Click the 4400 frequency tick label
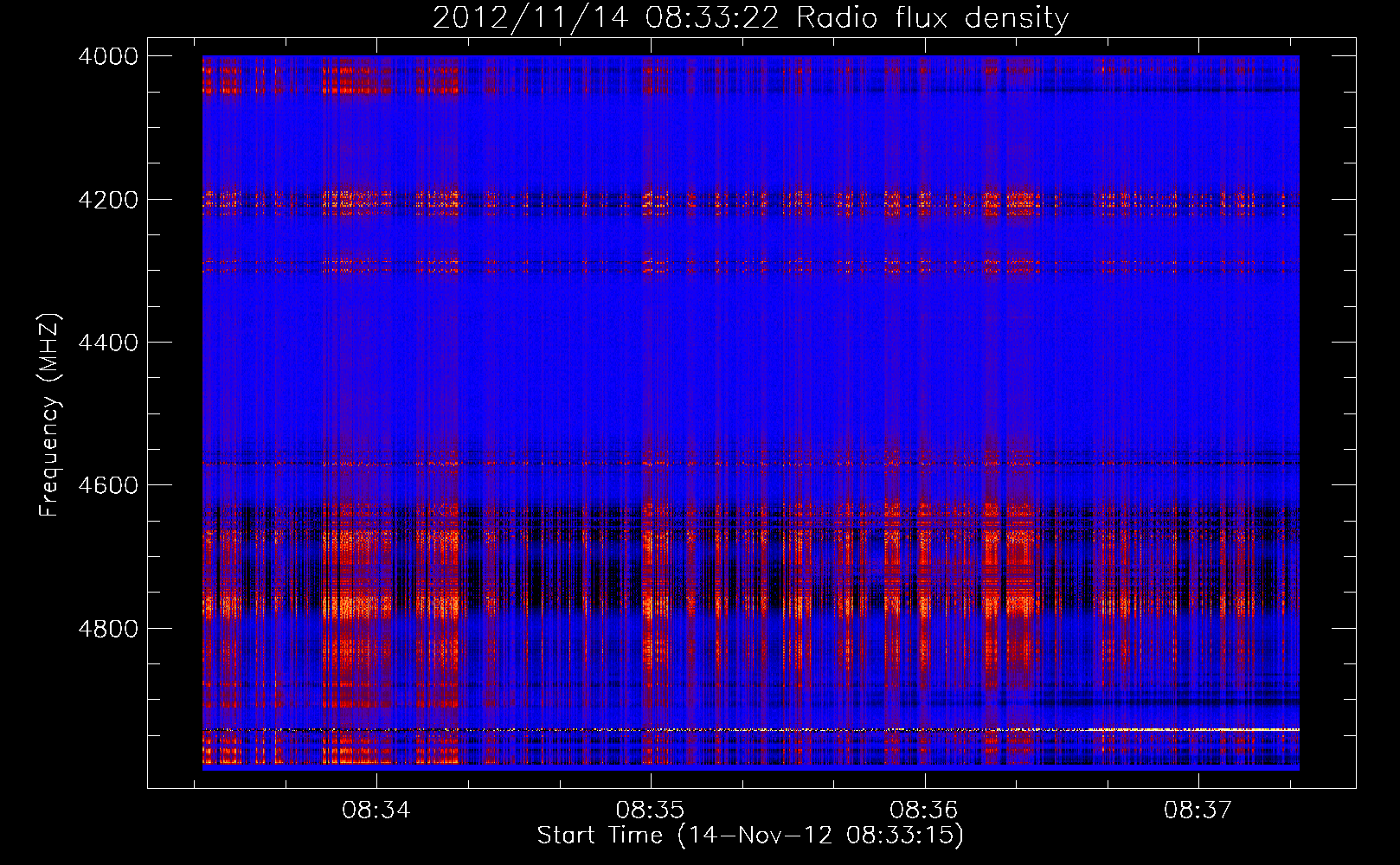This screenshot has width=1400, height=865. (108, 343)
